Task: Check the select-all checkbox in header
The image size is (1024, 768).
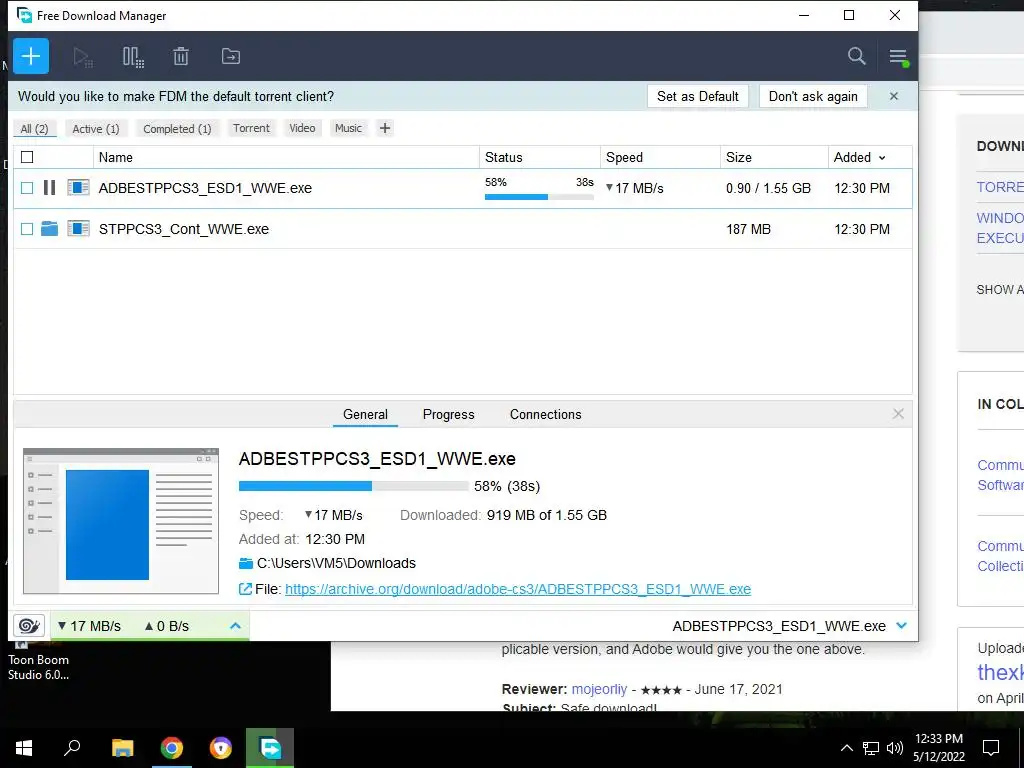Action: tap(27, 157)
